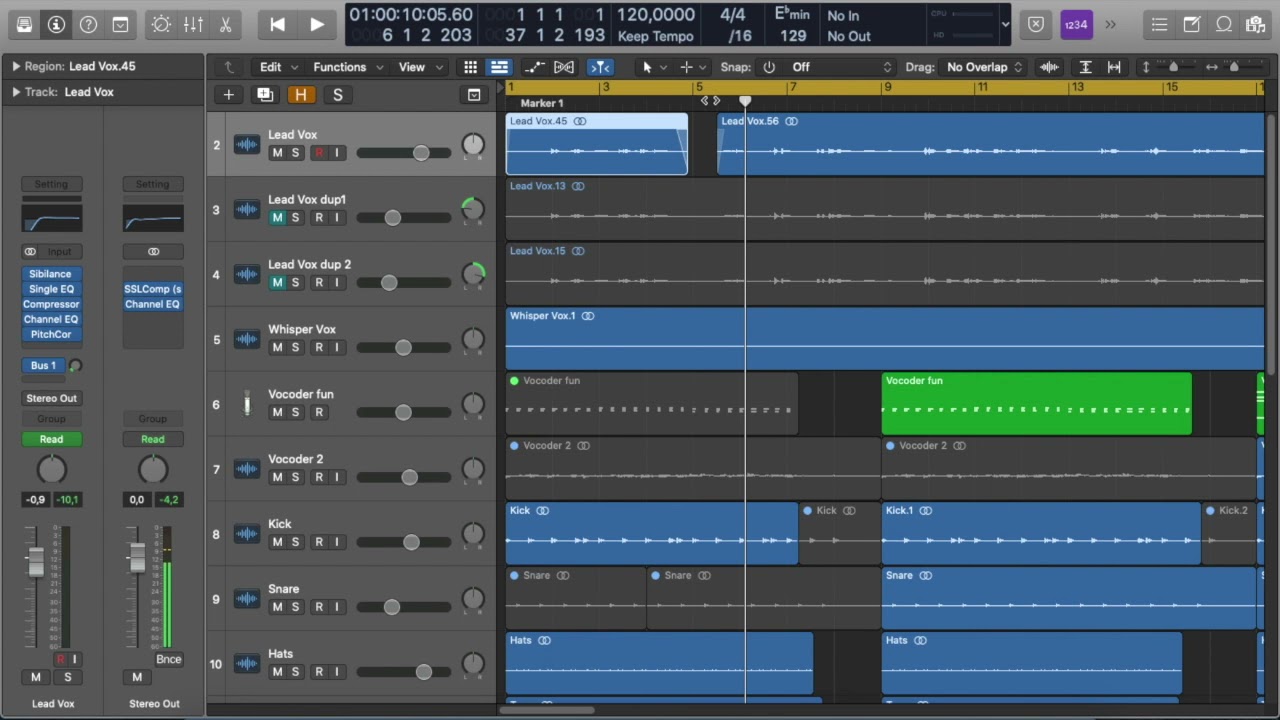Viewport: 1280px width, 720px height.
Task: Unmute the Lead Vox dup1 track
Action: [x=277, y=218]
